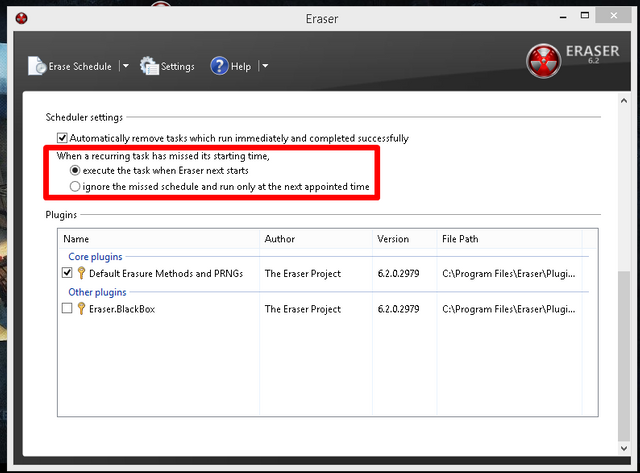This screenshot has height=473, width=640.
Task: Click the Eraser icon in the title bar
Action: tap(21, 18)
